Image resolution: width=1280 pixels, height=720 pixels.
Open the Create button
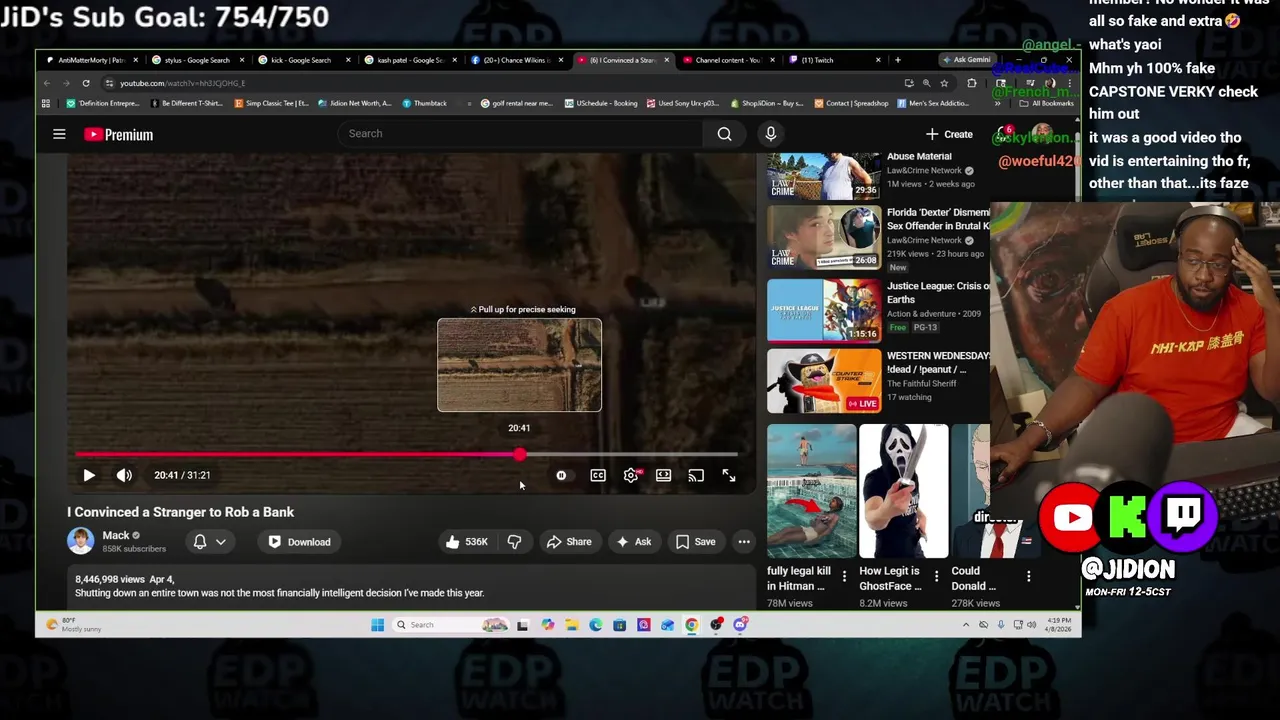coord(949,134)
